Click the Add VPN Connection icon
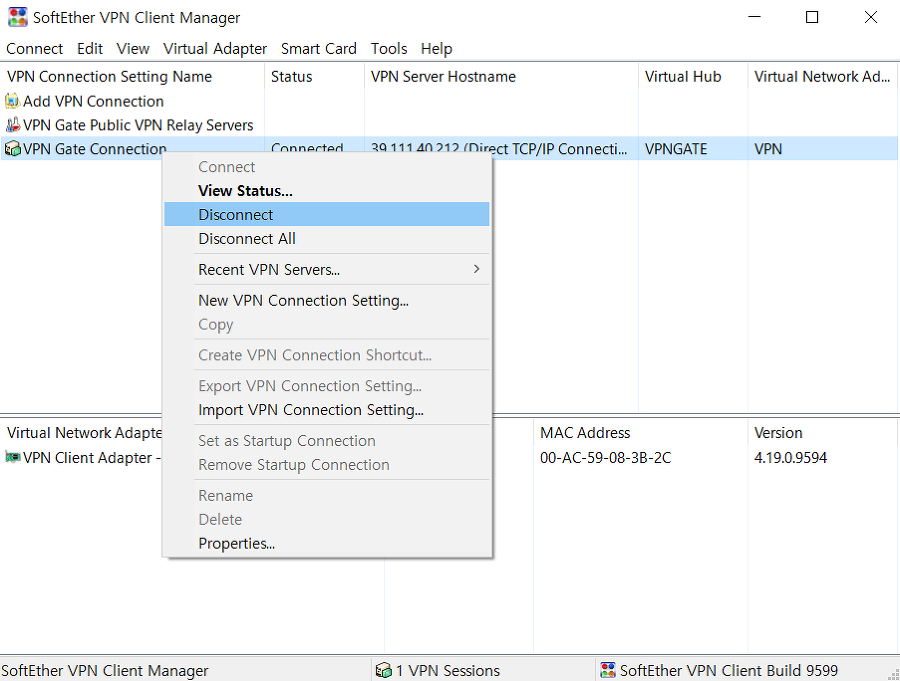Viewport: 900px width, 681px height. pyautogui.click(x=13, y=101)
